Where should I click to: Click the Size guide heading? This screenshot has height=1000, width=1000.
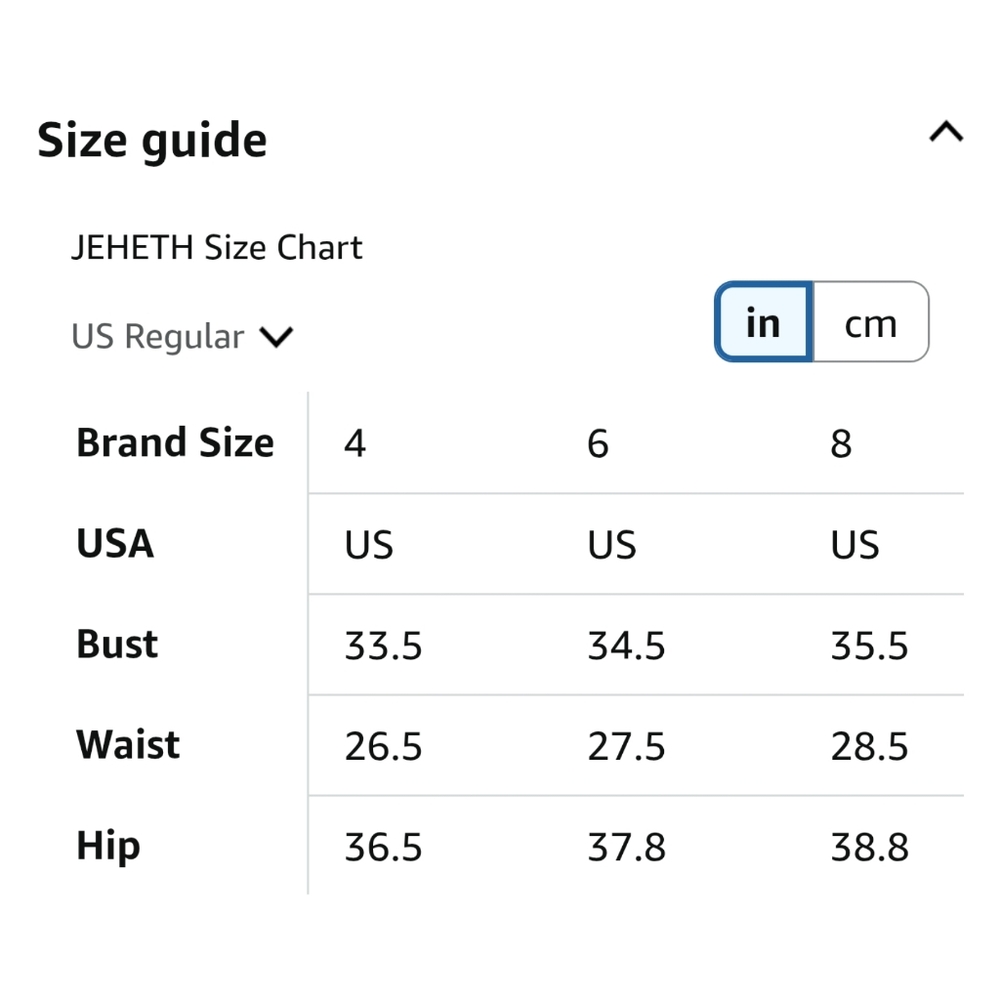tap(152, 140)
